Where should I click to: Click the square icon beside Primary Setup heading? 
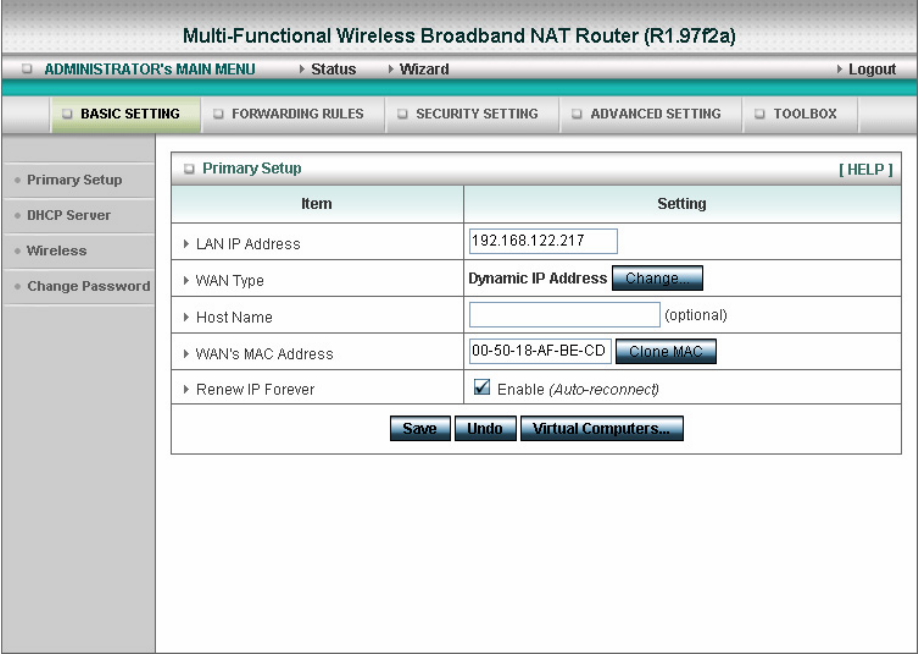coord(189,169)
